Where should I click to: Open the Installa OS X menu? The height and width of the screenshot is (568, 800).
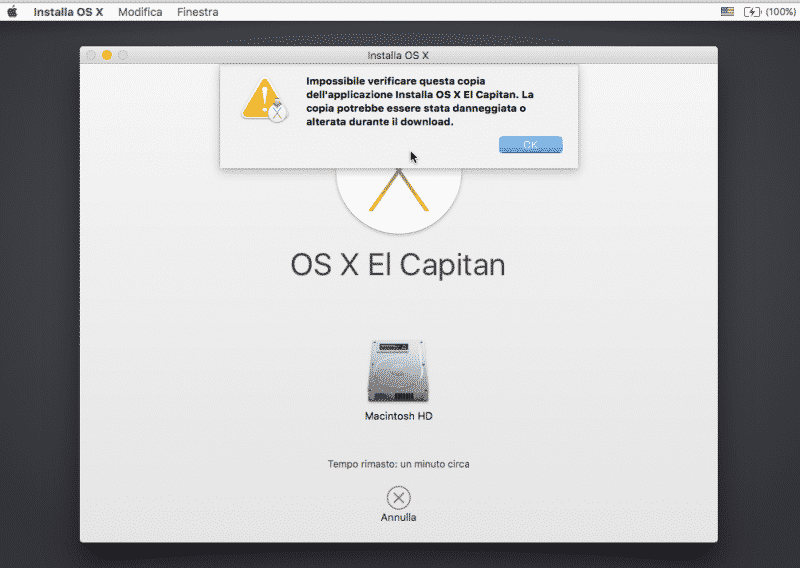pos(68,12)
